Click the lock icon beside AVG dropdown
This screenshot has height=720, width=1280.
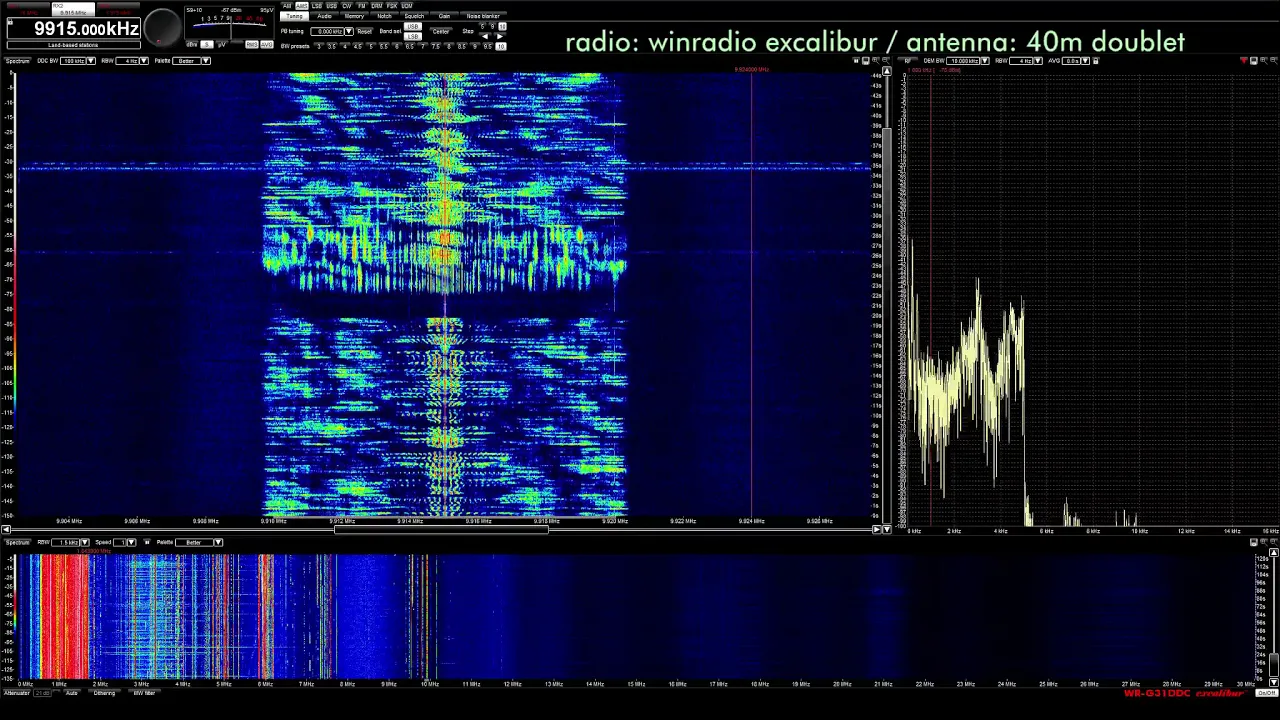pos(1095,60)
